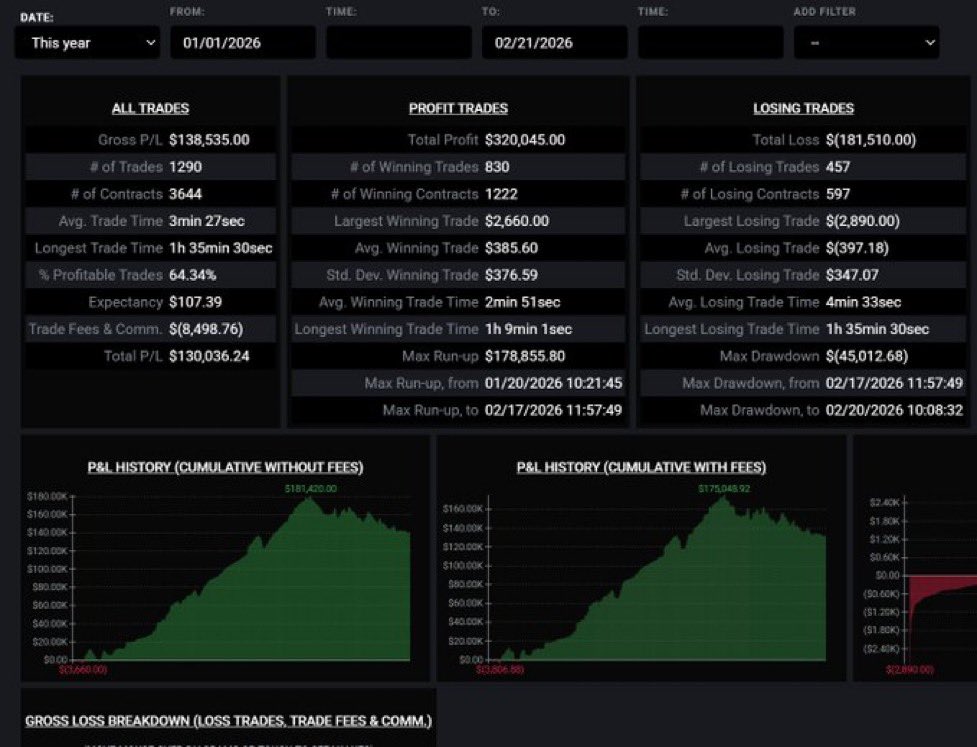Select the Expectancy value $107.39

click(x=195, y=302)
